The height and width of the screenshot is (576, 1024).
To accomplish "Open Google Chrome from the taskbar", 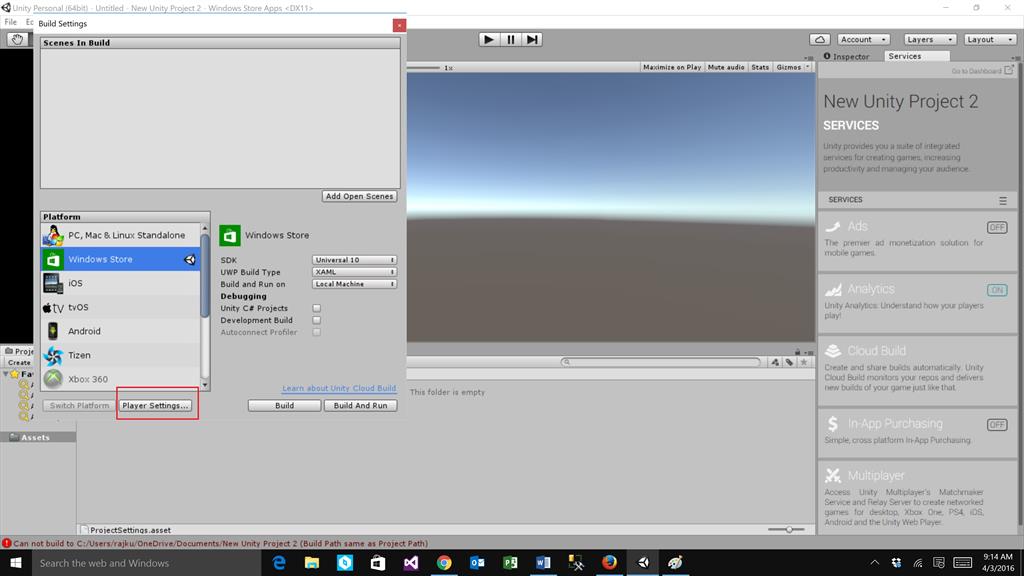I will [444, 563].
